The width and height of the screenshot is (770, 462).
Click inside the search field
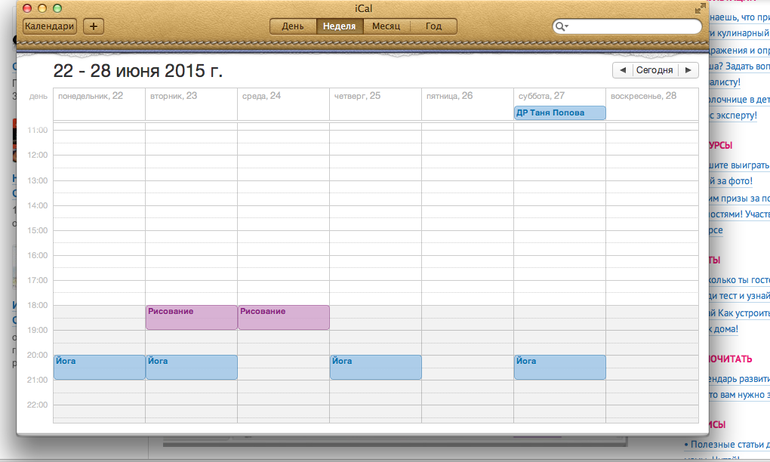[630, 27]
